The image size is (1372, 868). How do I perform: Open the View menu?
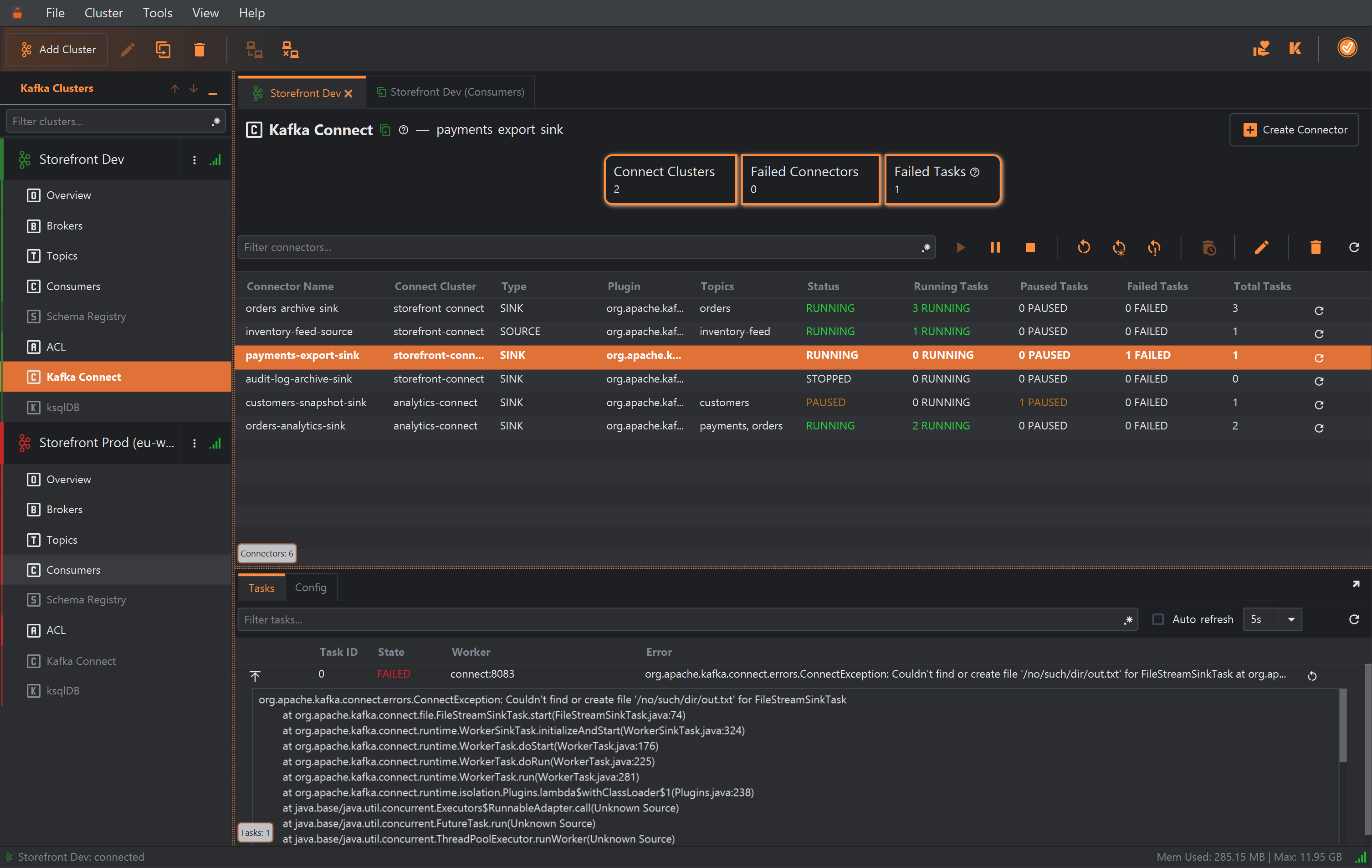tap(205, 13)
